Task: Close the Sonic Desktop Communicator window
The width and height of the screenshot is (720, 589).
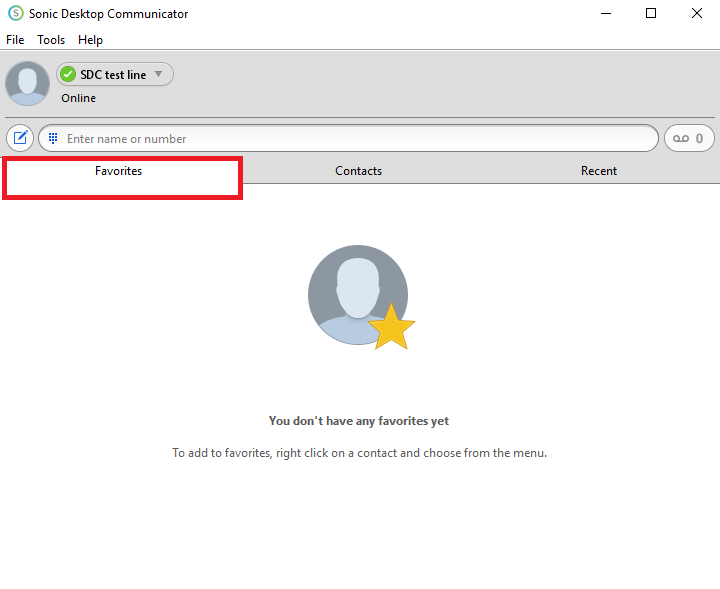Action: [697, 13]
